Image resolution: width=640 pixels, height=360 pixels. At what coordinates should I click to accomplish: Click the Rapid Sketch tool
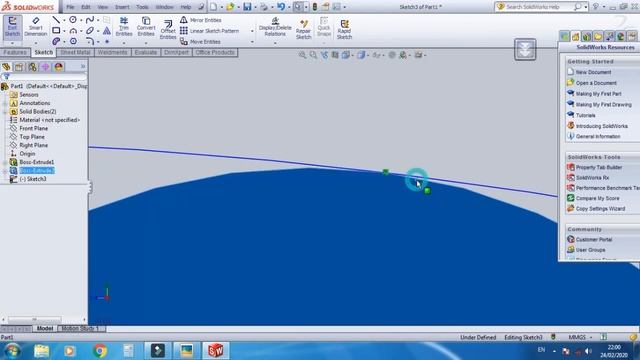tap(344, 29)
